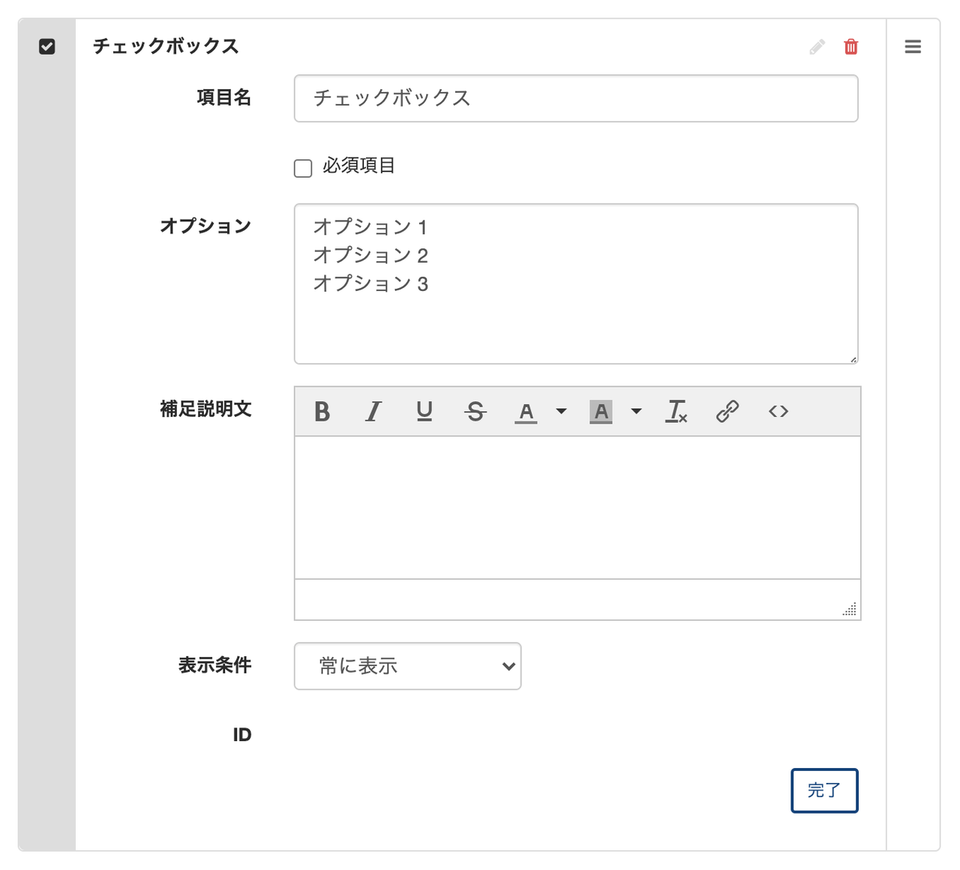This screenshot has width=960, height=870.
Task: Click the clear formatting icon
Action: click(x=677, y=411)
